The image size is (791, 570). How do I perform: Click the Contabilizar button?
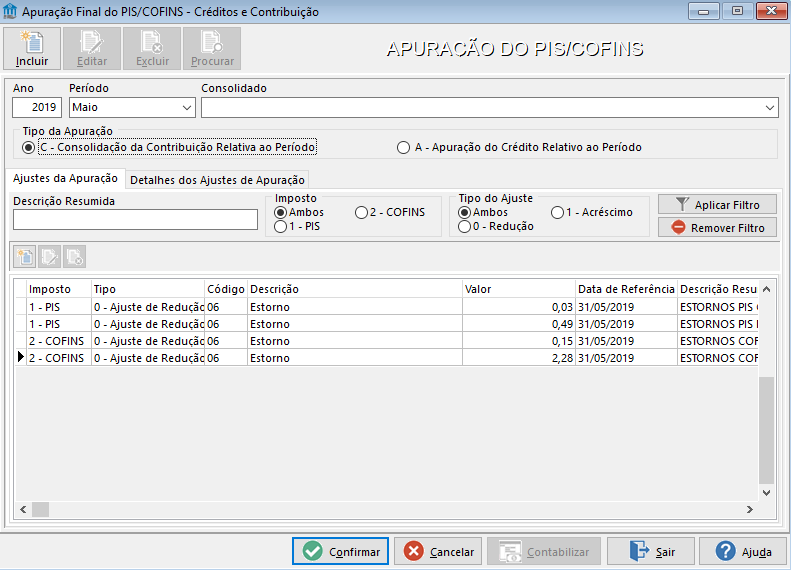coord(544,551)
